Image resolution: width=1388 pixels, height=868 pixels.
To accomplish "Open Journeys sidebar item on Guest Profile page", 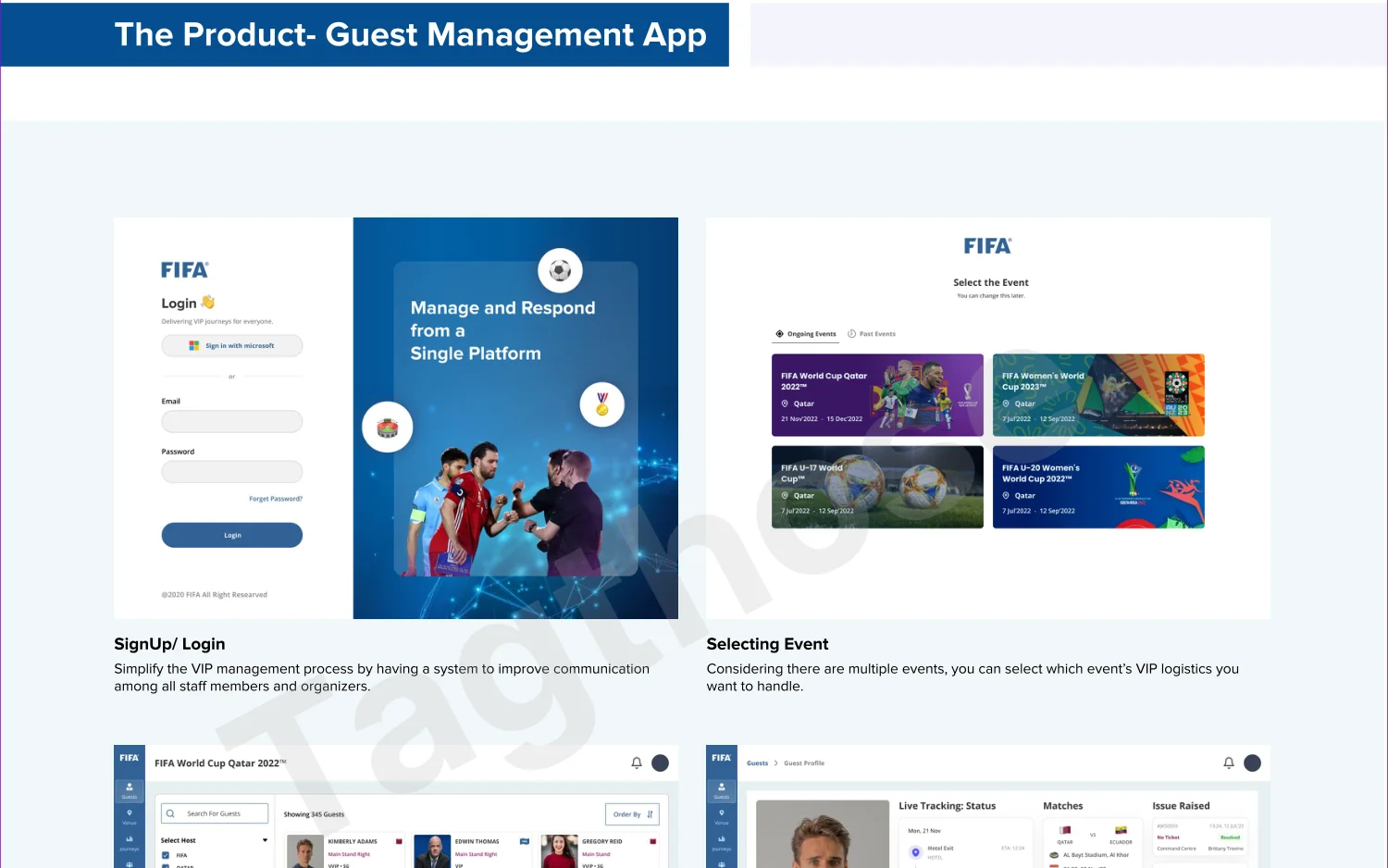I will 722,843.
